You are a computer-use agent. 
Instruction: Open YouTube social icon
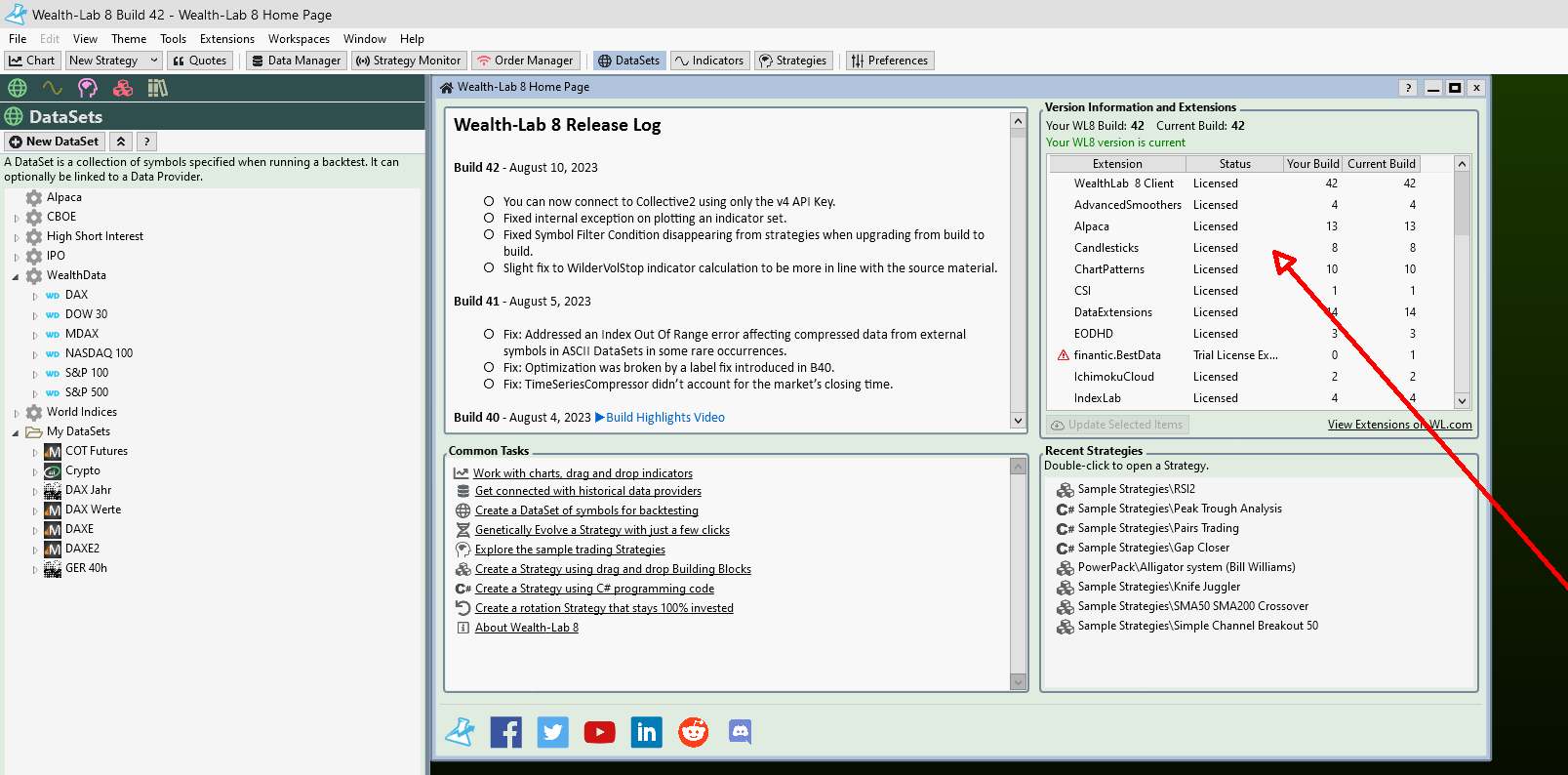[x=599, y=732]
